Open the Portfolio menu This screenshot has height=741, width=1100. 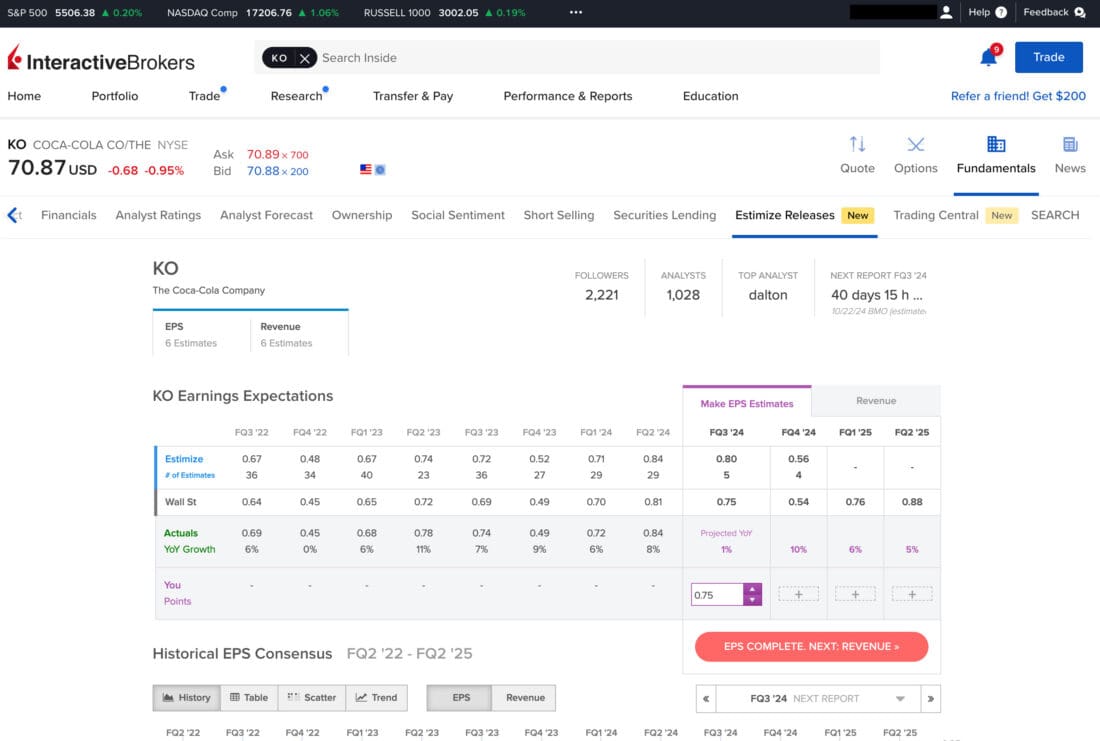pos(114,96)
